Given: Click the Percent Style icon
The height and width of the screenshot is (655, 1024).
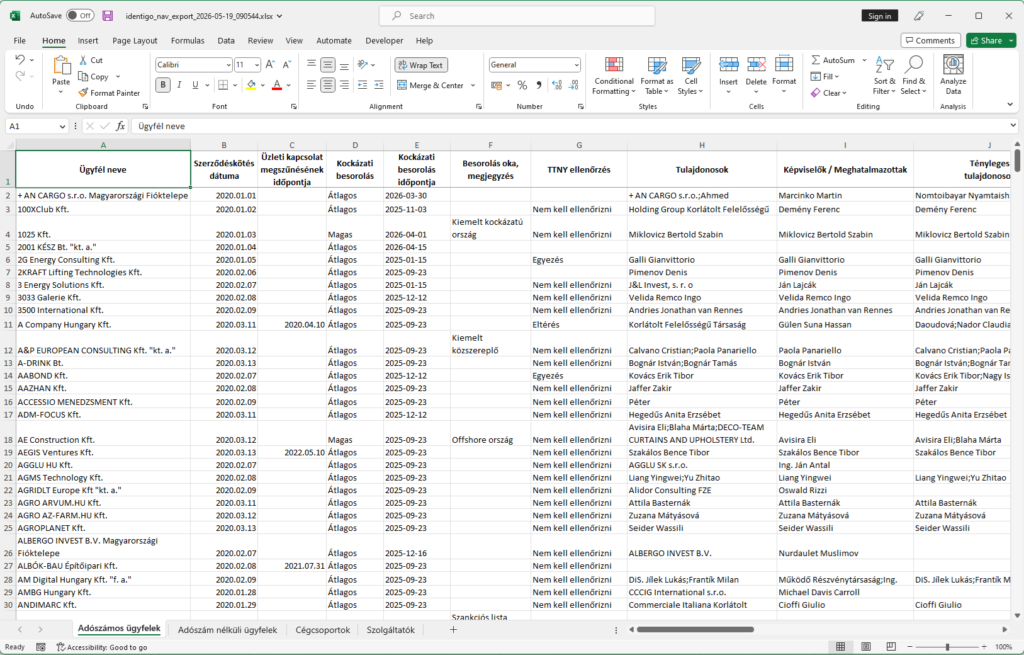Looking at the screenshot, I should 522,85.
